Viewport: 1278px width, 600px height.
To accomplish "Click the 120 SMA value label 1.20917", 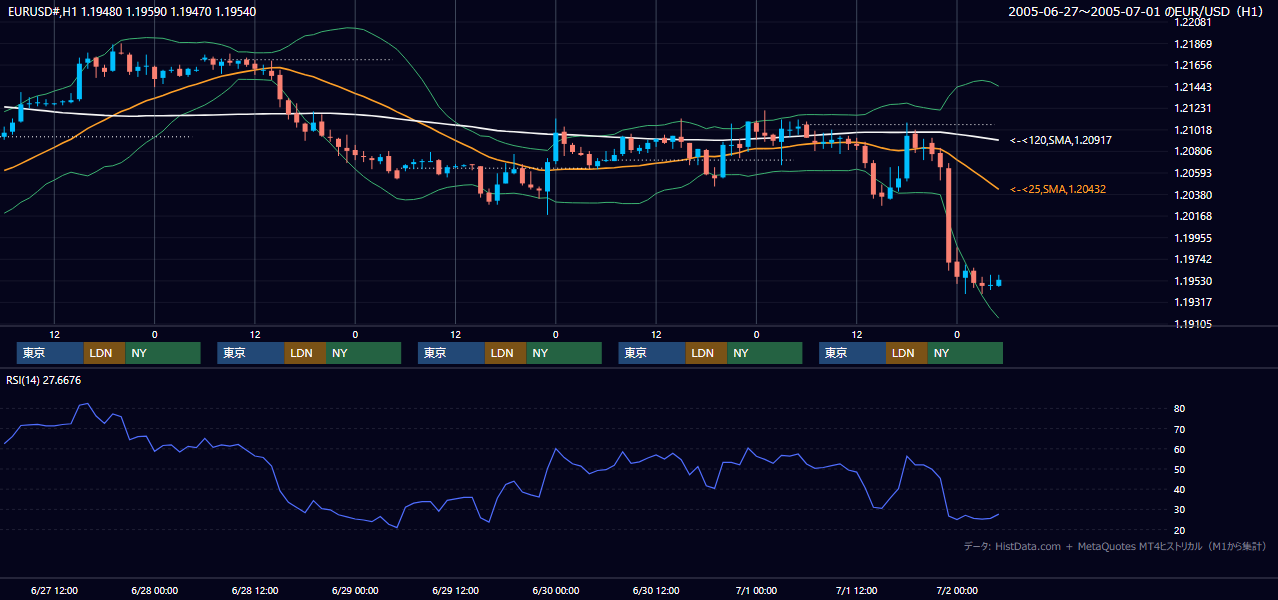I will point(1061,141).
